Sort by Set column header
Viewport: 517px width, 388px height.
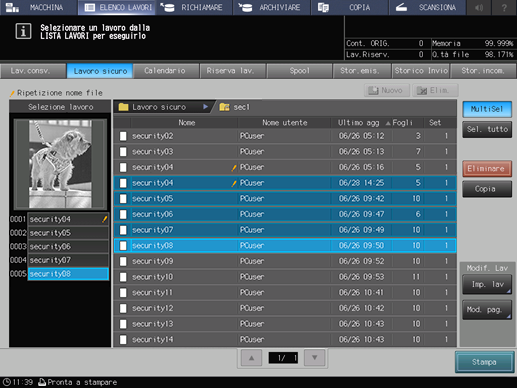435,123
